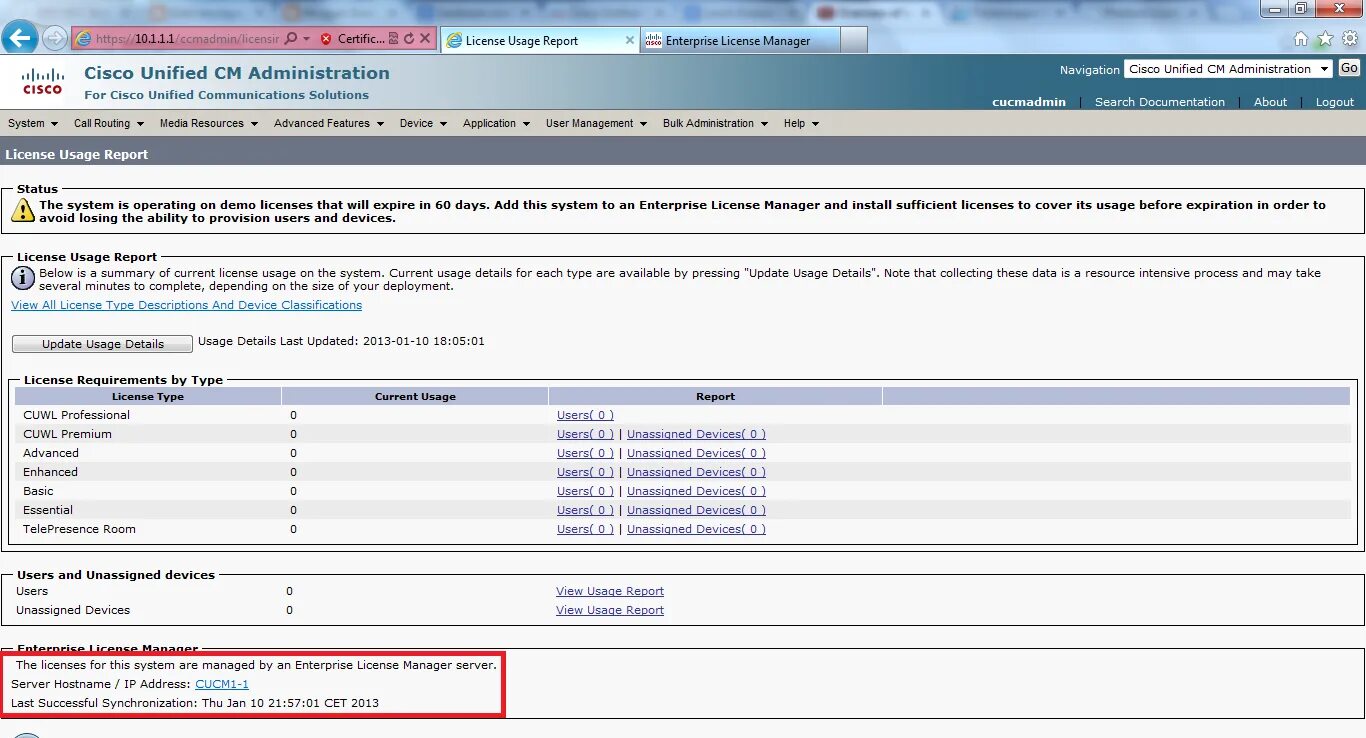Open browser Tools gear icon
Image resolution: width=1366 pixels, height=738 pixels.
coord(1349,39)
